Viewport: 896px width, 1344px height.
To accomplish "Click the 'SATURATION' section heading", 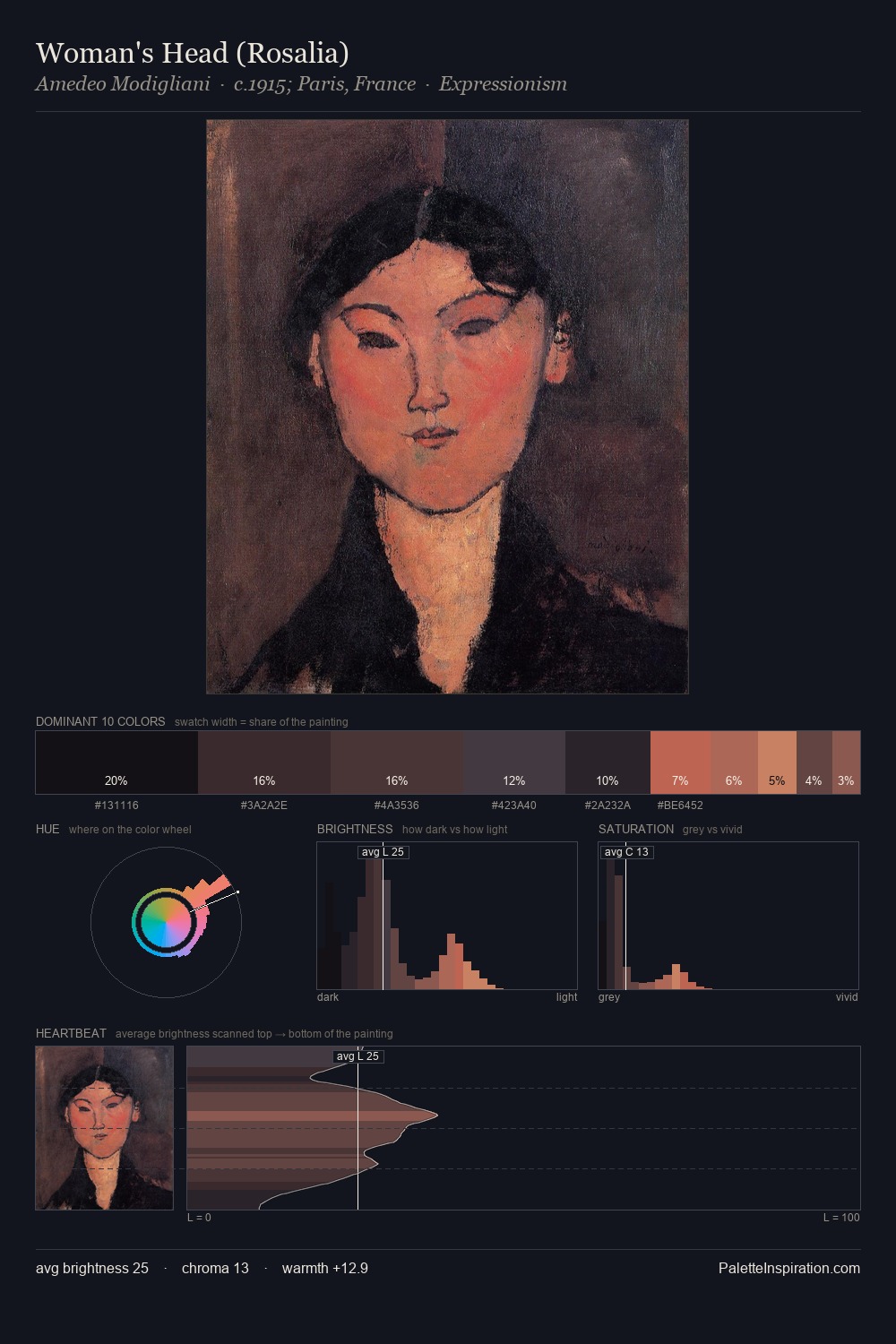I will tap(636, 829).
